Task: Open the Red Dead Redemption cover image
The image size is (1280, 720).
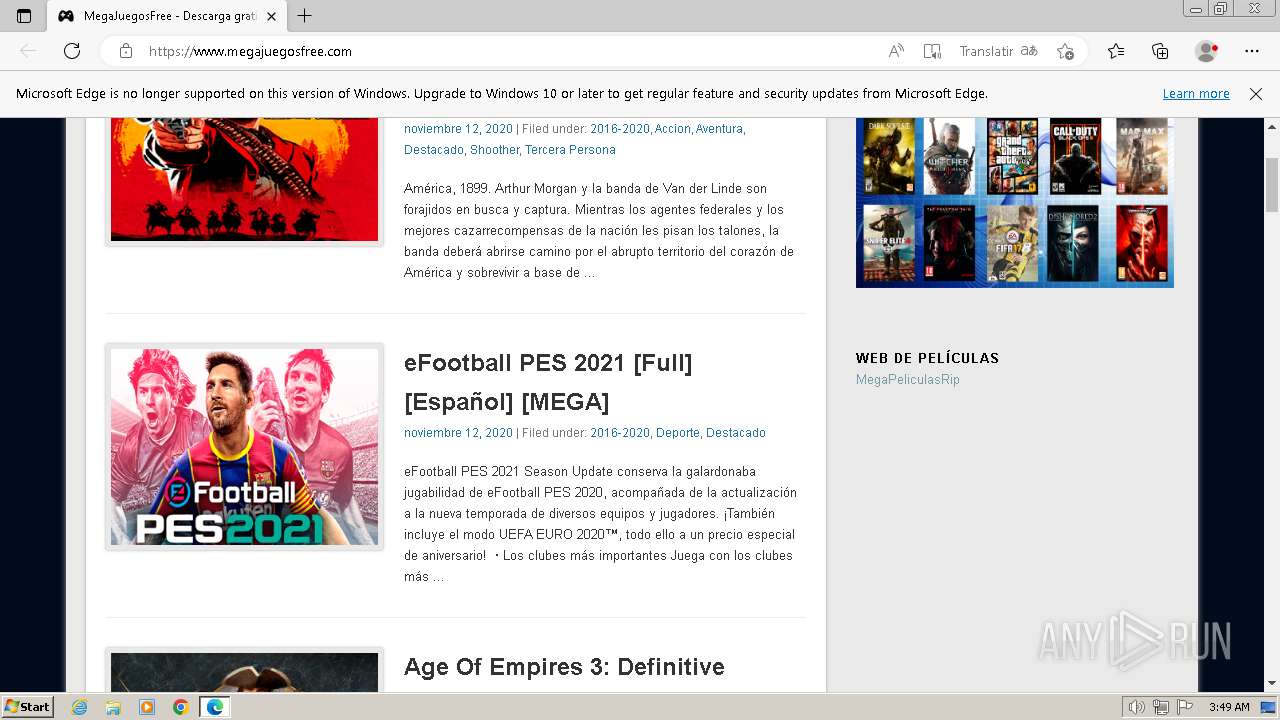Action: tap(244, 180)
